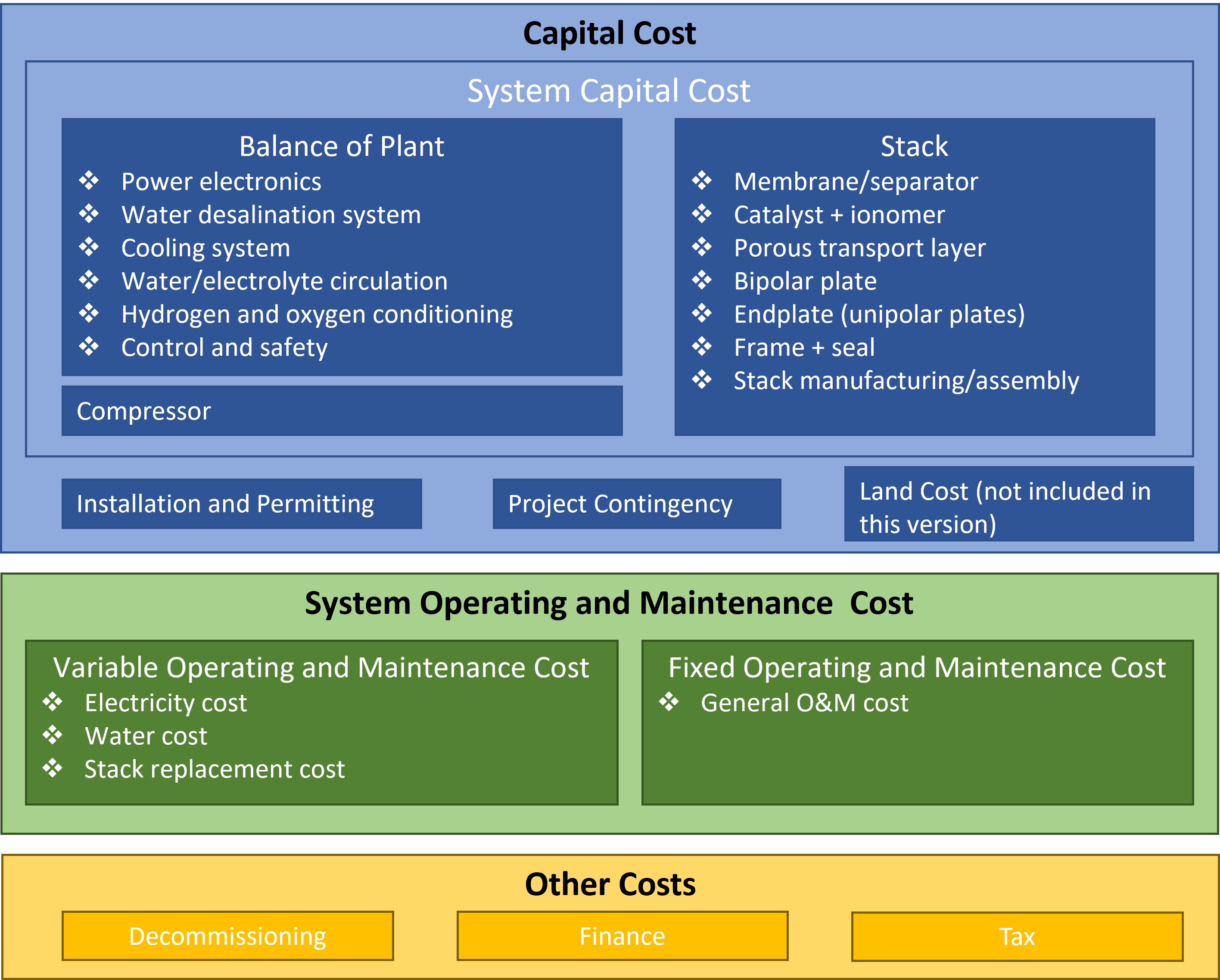Click the bullet icon next to Bipolar plate
This screenshot has width=1220, height=980.
[x=702, y=280]
